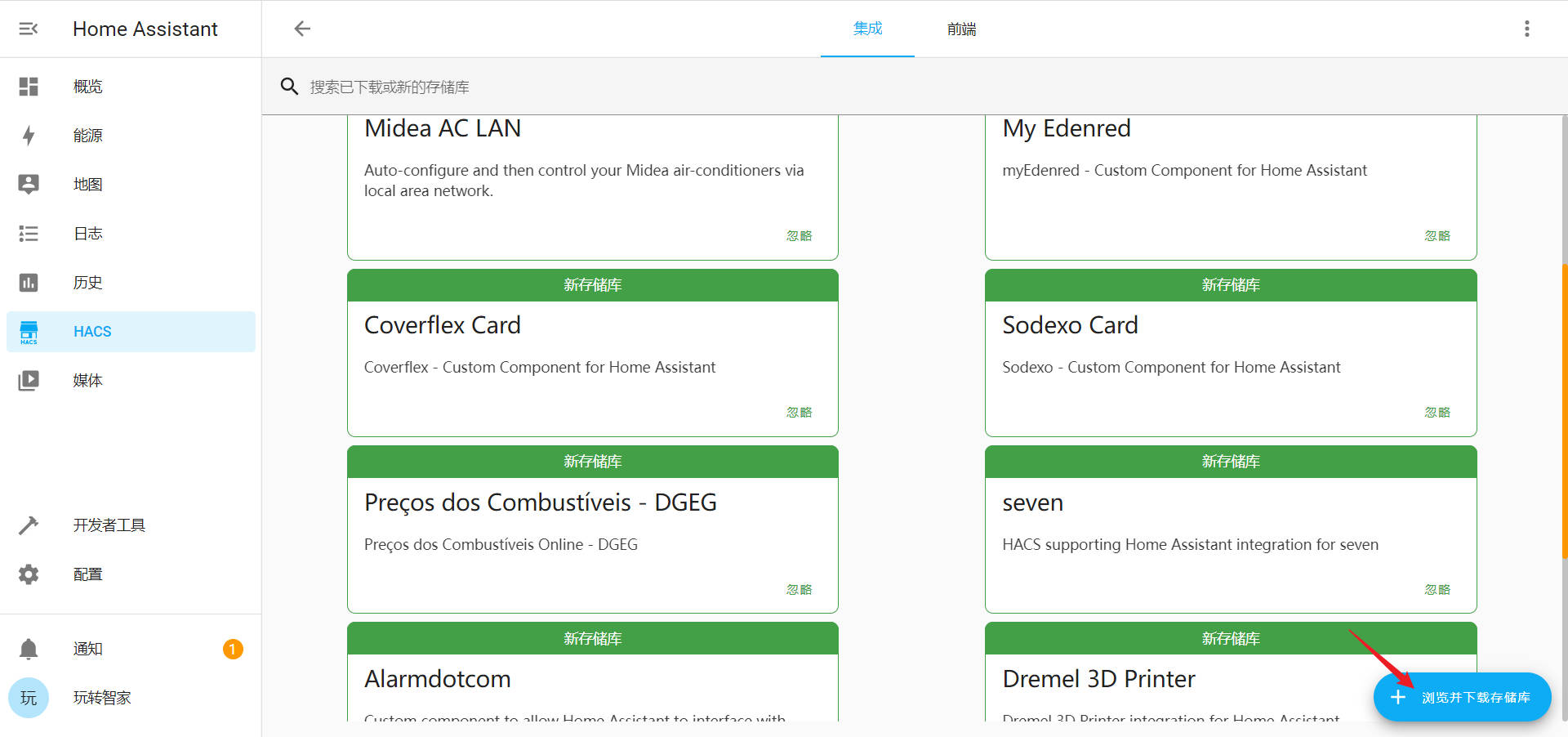1568x737 pixels.
Task: Click the 浏览并下载存储库 floating button
Action: 1462,697
